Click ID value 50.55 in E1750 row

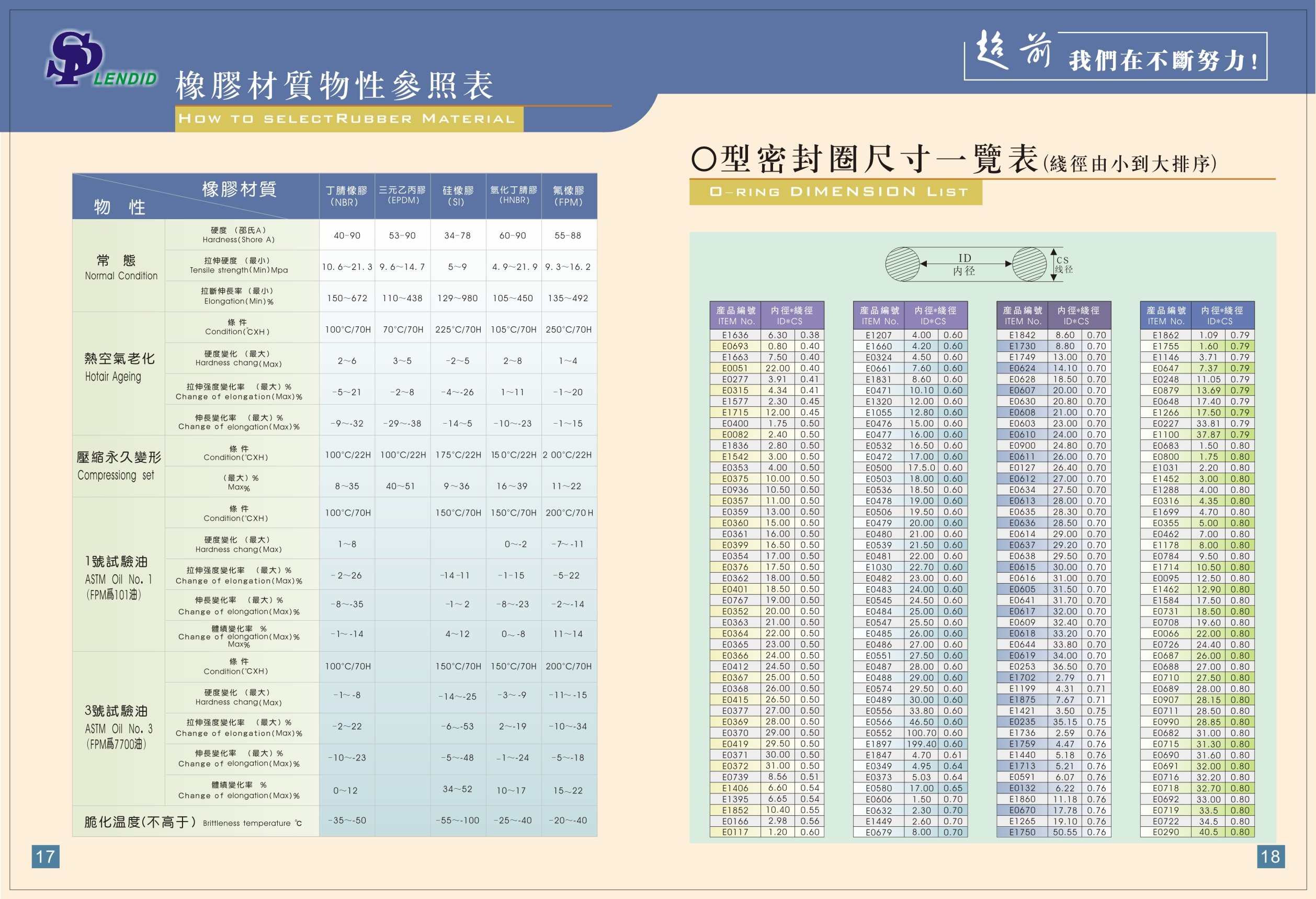point(1065,832)
